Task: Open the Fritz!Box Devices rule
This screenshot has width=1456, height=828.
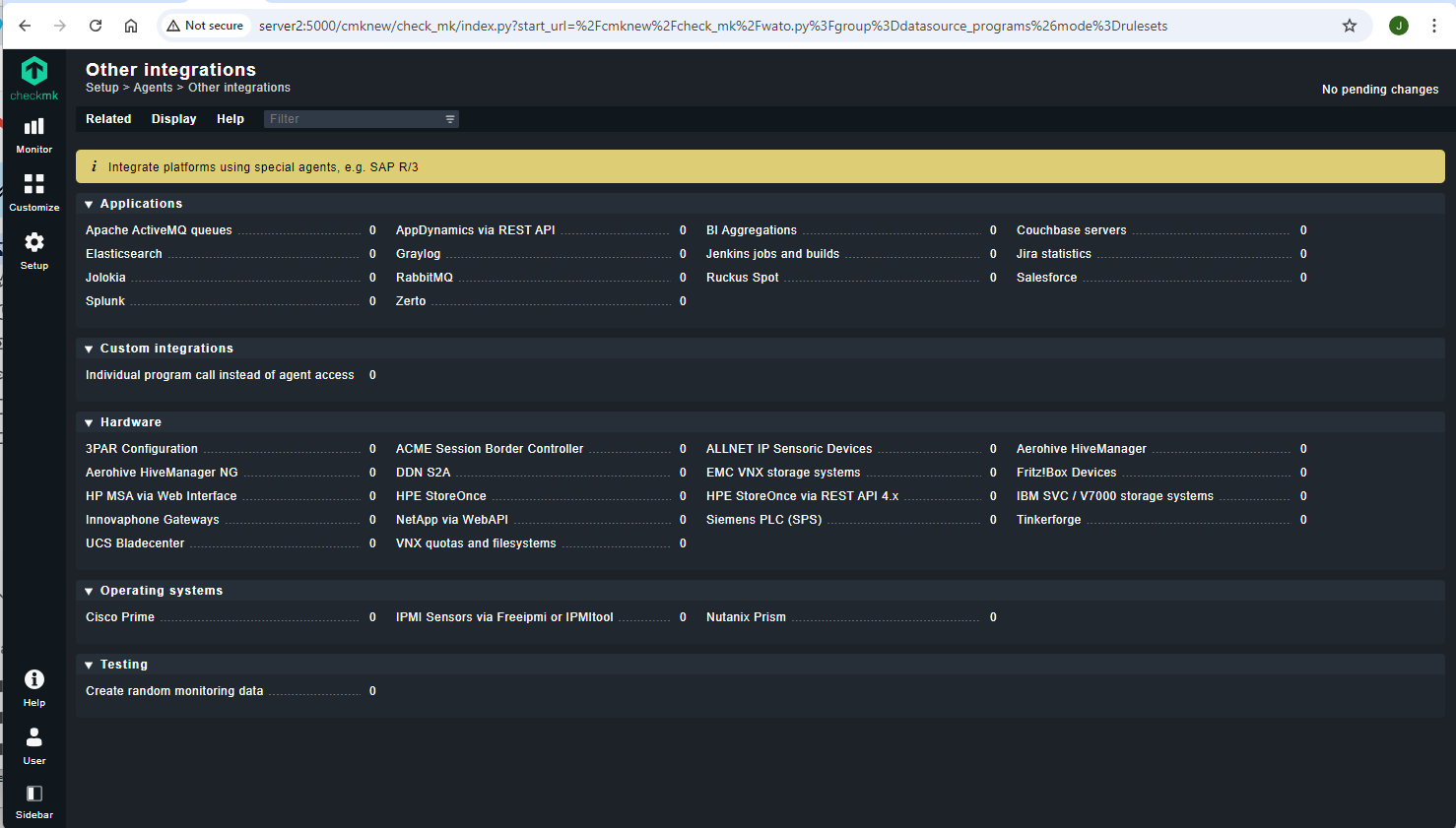Action: [1066, 473]
